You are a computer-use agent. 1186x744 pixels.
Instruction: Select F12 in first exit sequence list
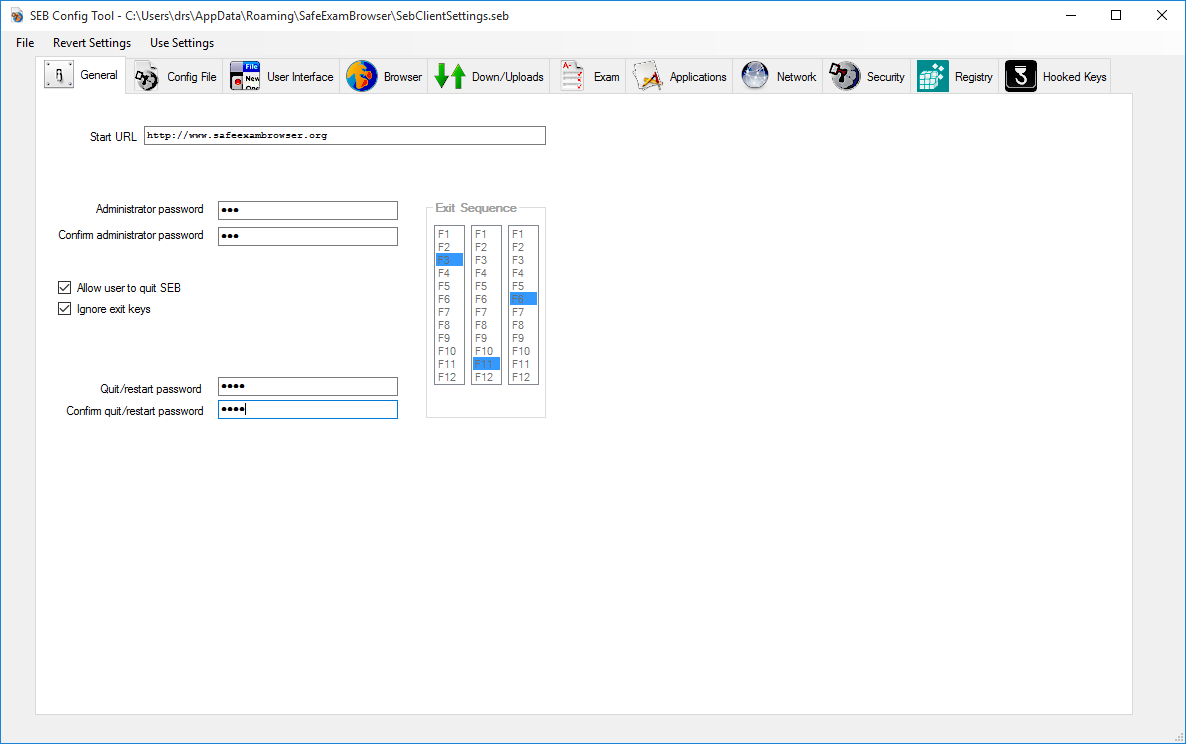[449, 377]
